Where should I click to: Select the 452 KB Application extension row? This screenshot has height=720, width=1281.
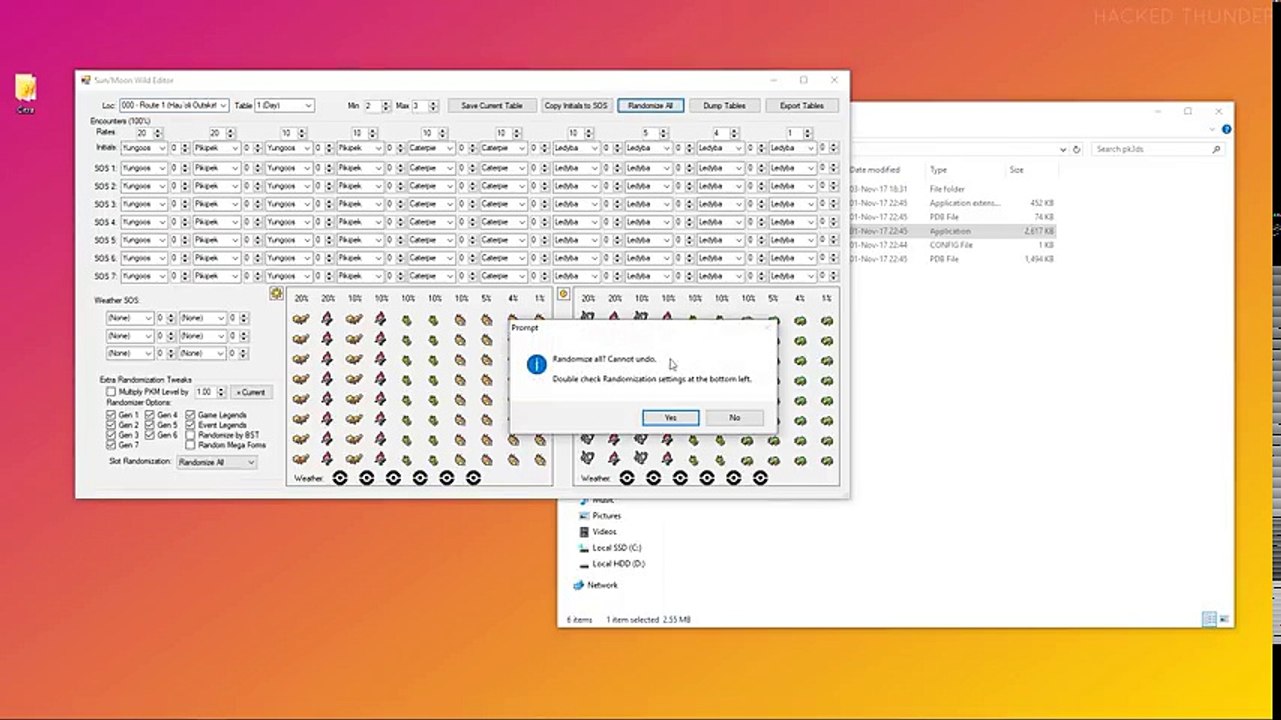[x=952, y=203]
